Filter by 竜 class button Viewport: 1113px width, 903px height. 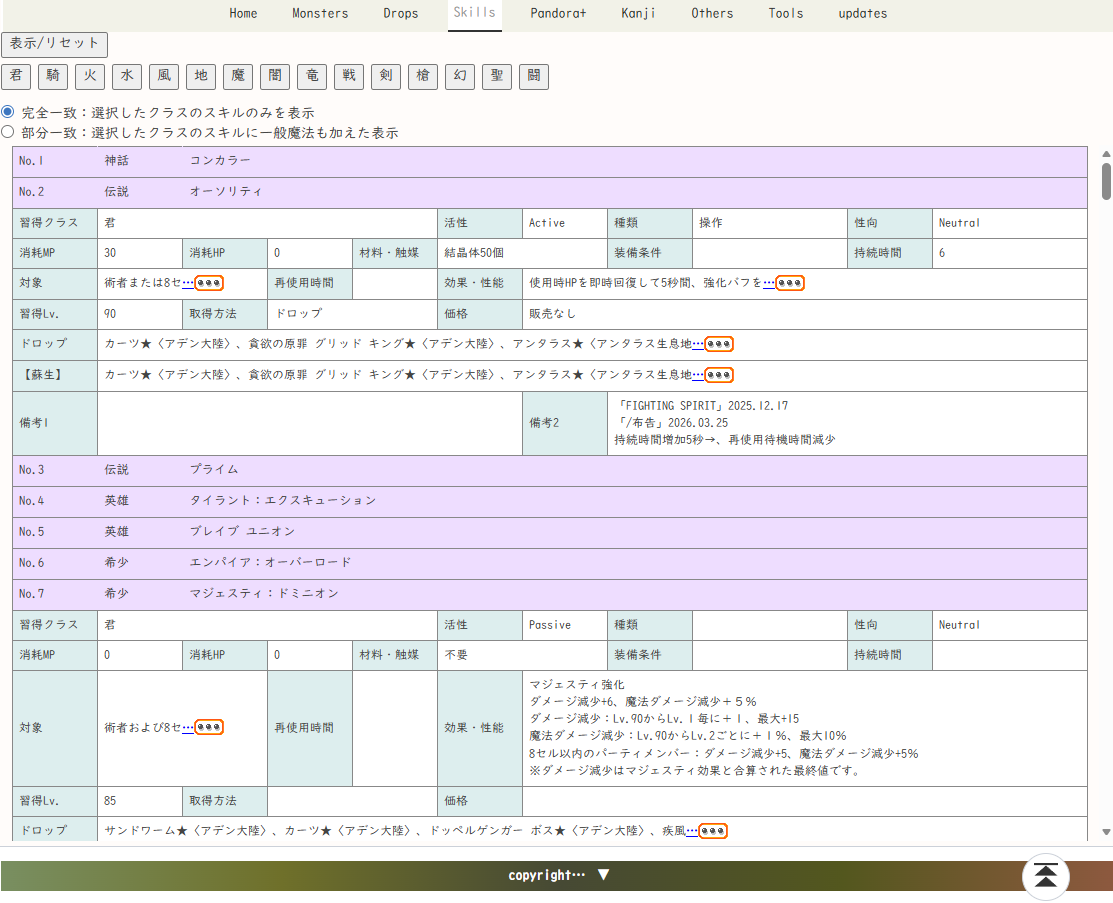pos(312,77)
